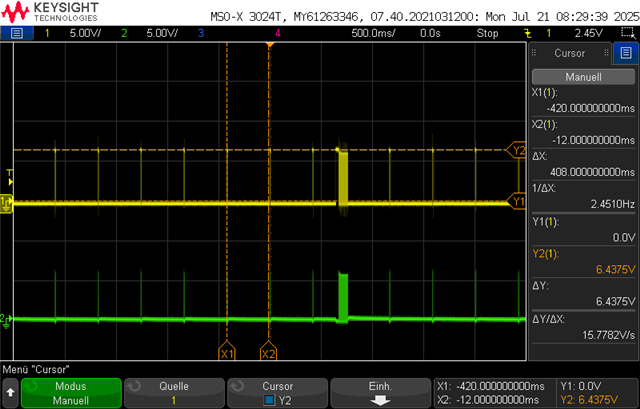
Task: Click the Y1/Y2 cursor values softkey
Action: pos(597,393)
